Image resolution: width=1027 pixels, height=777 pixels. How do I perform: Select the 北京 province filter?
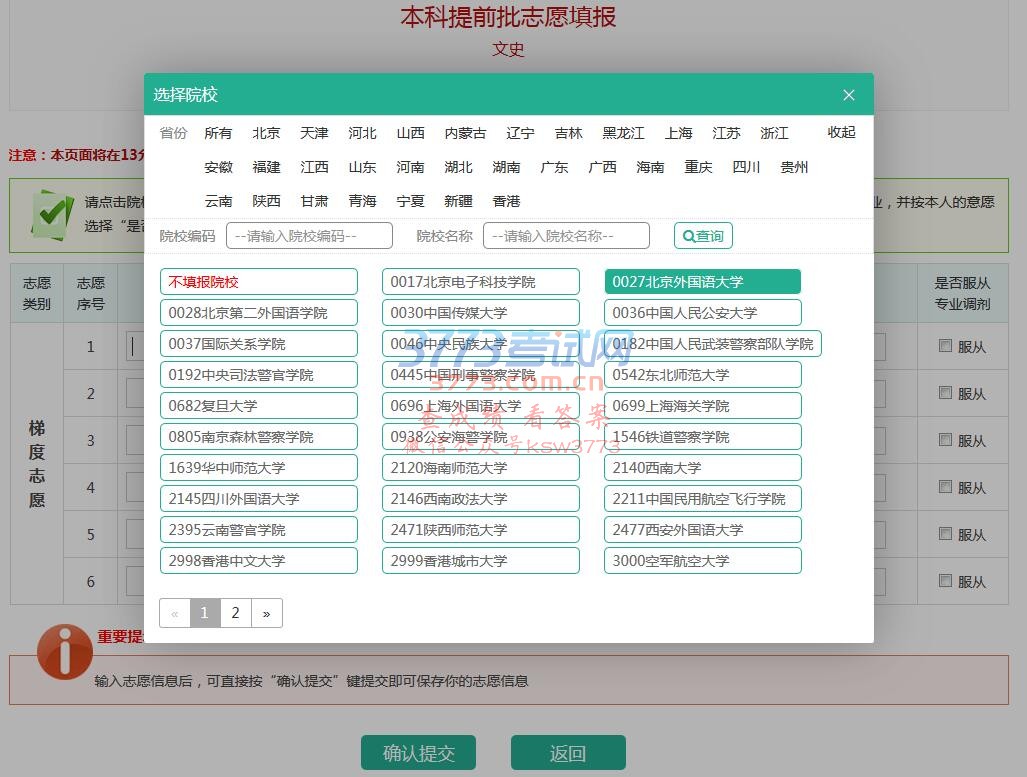[x=266, y=133]
